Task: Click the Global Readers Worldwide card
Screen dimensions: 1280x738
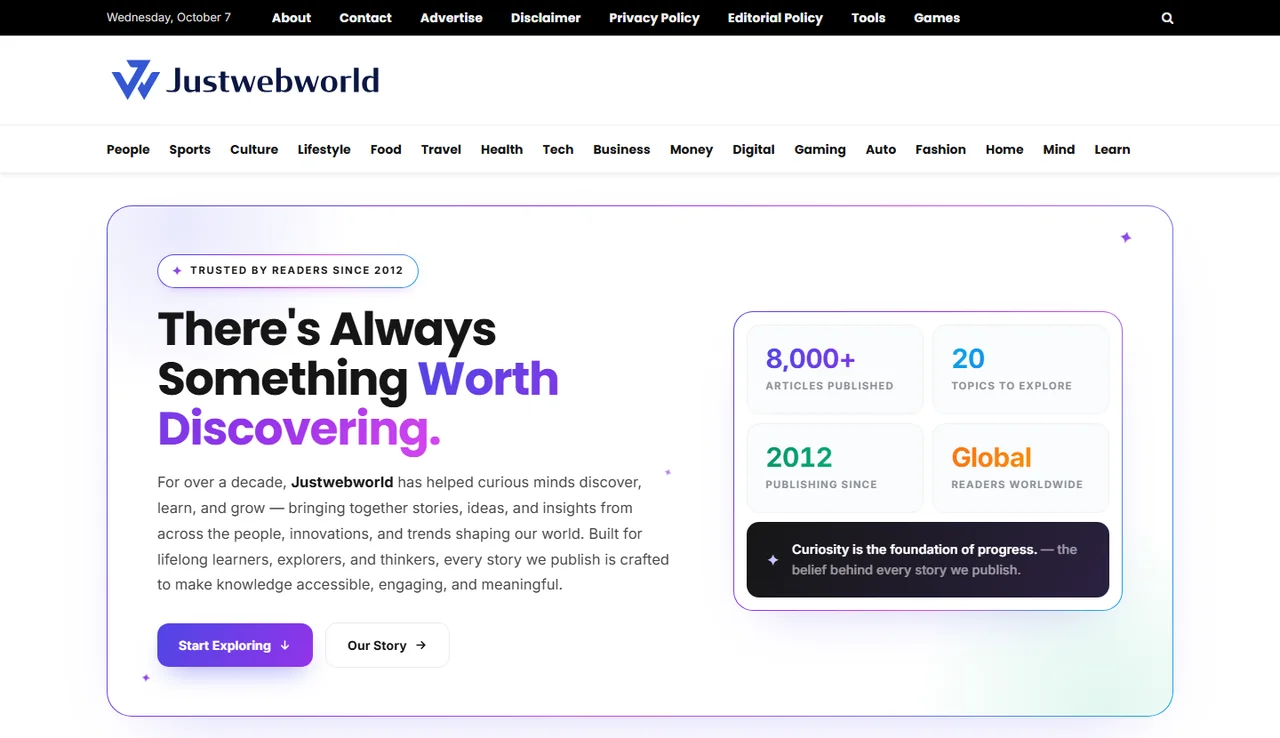Action: point(1021,468)
